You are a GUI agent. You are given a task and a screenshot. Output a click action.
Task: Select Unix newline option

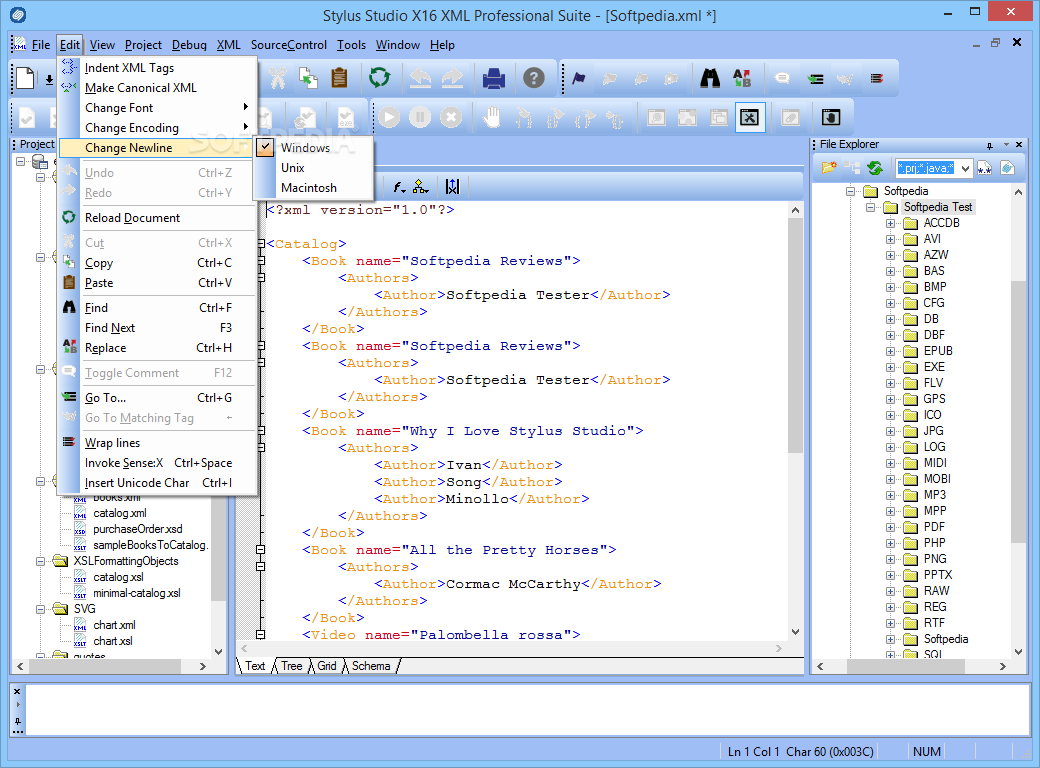[292, 168]
